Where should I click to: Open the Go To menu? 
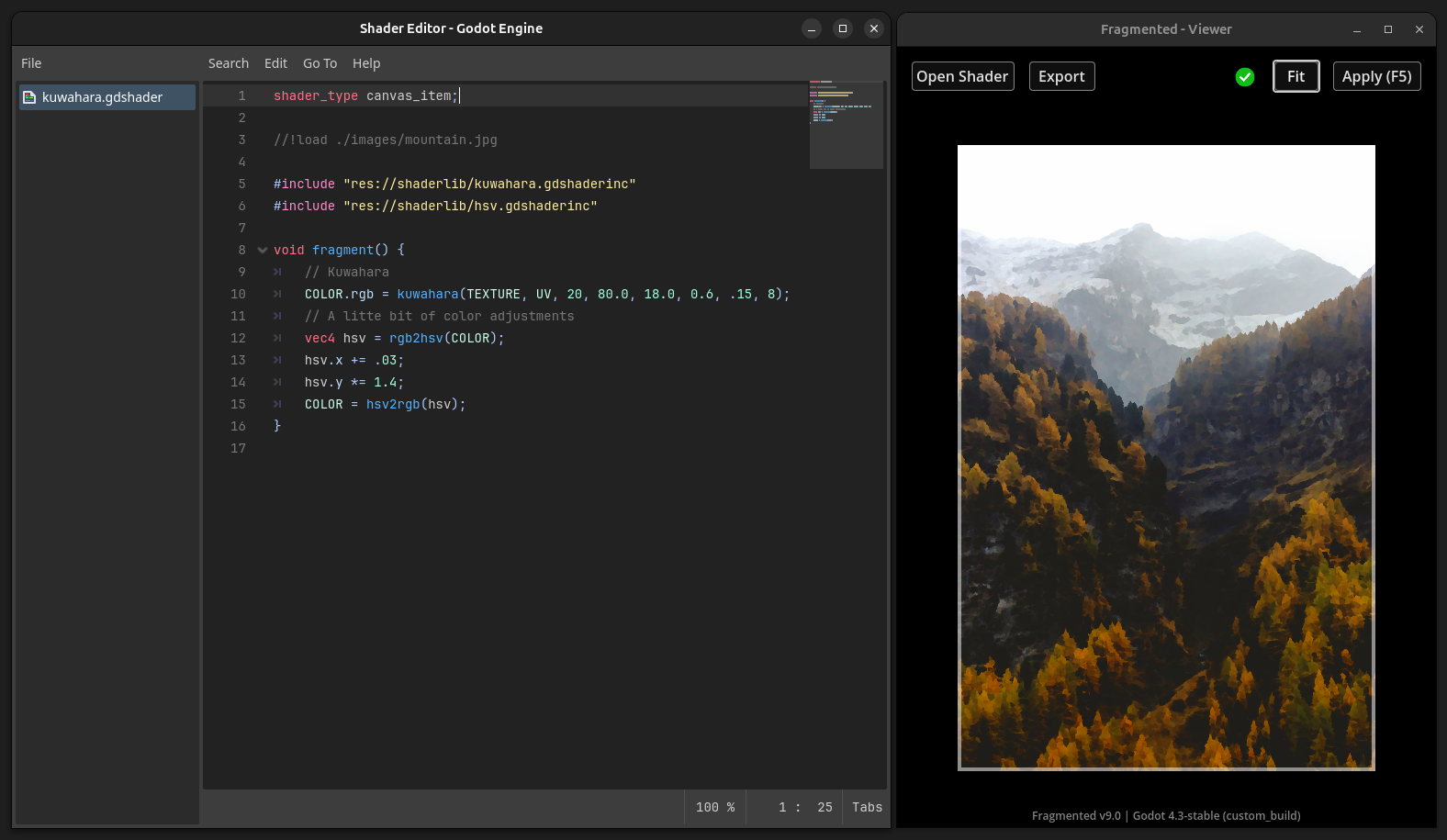(x=320, y=63)
